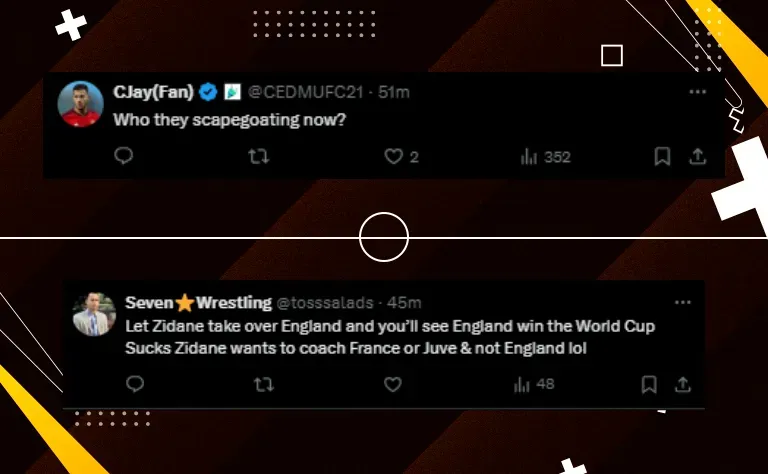Share Seven Wrestling's tweet

(x=684, y=384)
